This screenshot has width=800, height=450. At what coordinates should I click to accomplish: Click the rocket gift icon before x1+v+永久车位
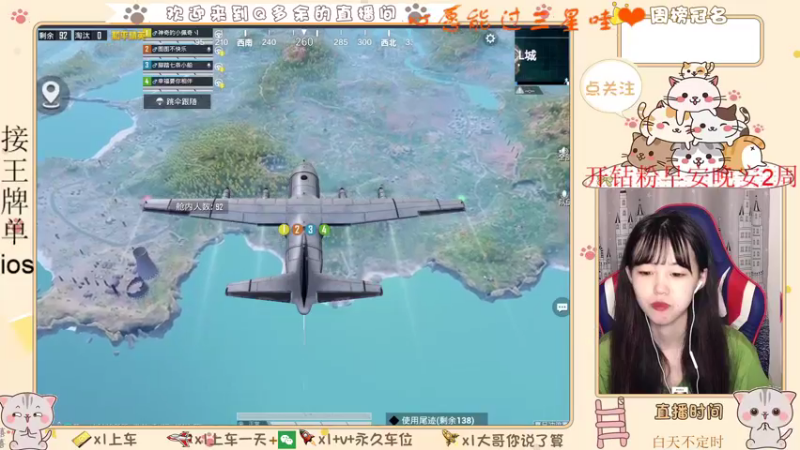coord(307,438)
